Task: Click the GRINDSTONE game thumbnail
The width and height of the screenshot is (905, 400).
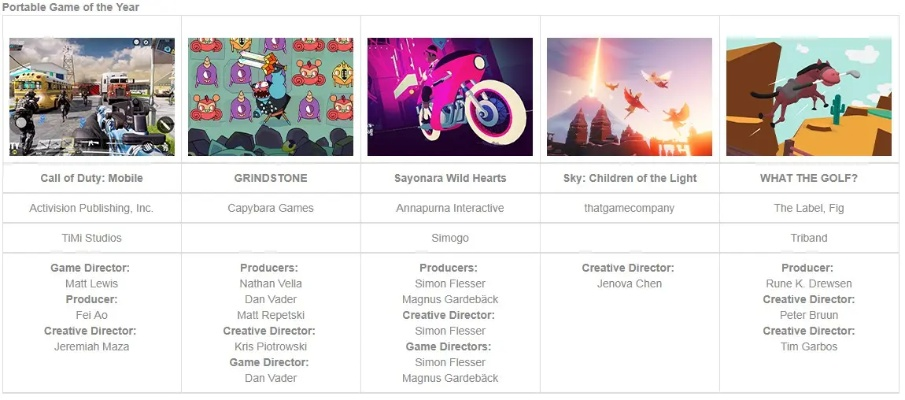Action: 271,97
